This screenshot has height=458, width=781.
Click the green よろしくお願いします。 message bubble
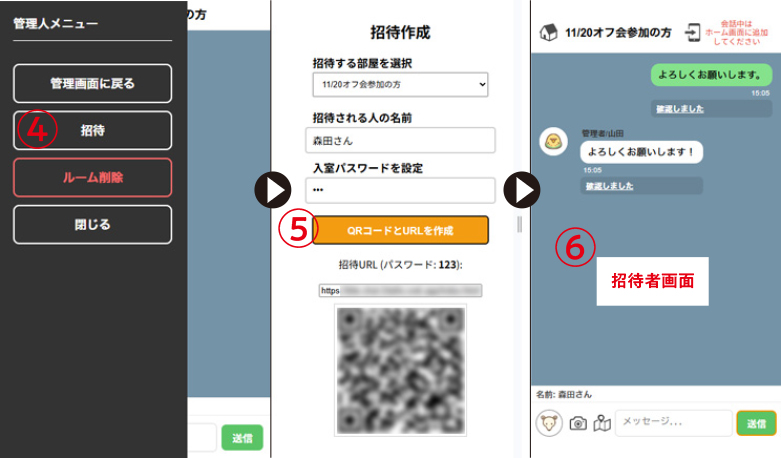coord(711,75)
